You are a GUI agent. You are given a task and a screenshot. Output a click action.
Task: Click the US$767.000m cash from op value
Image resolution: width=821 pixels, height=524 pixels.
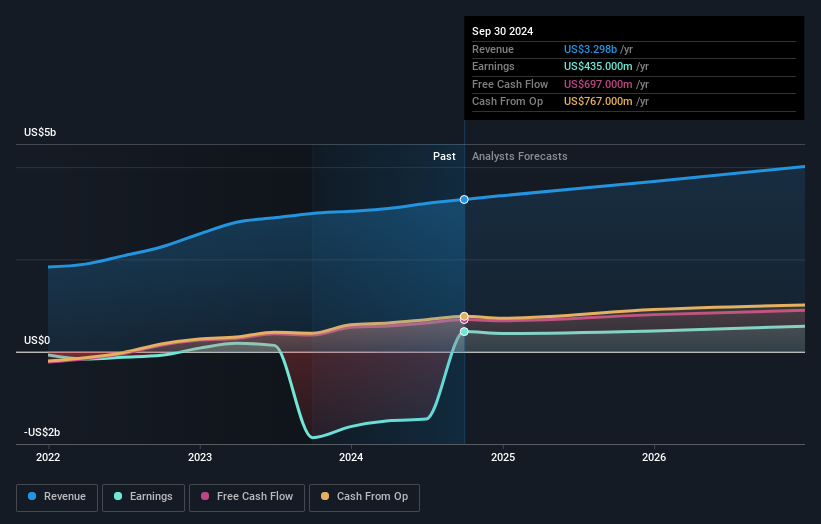598,102
